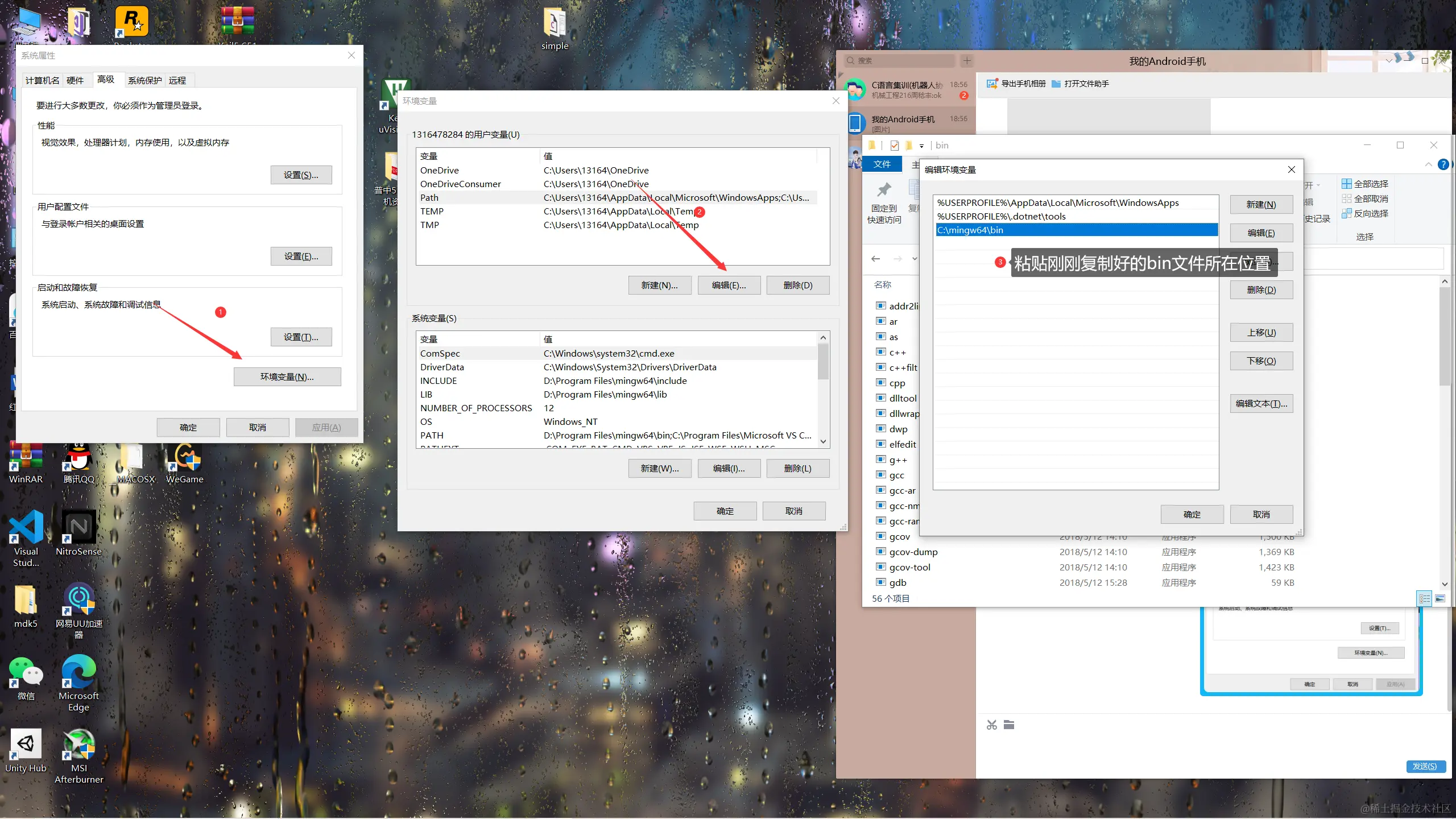Open the 文件 tab in Explorer
This screenshot has width=1456, height=819.
click(882, 164)
